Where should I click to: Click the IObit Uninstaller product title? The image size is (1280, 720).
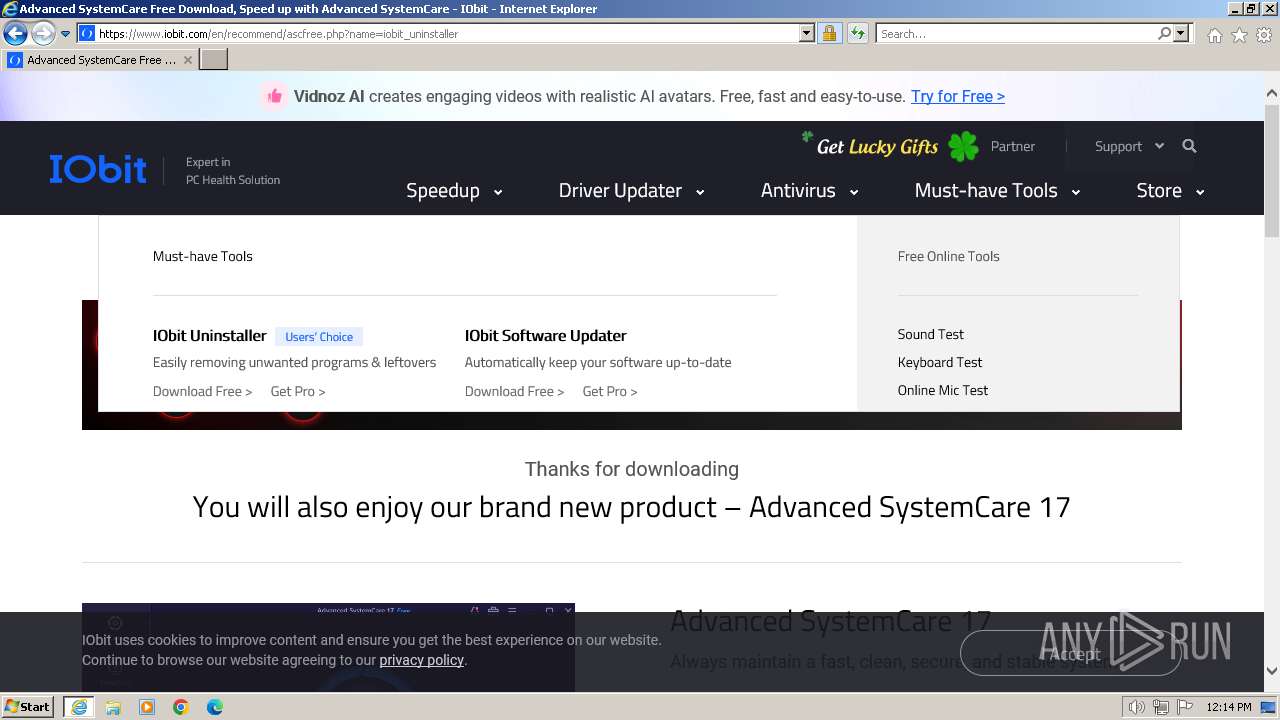tap(210, 336)
